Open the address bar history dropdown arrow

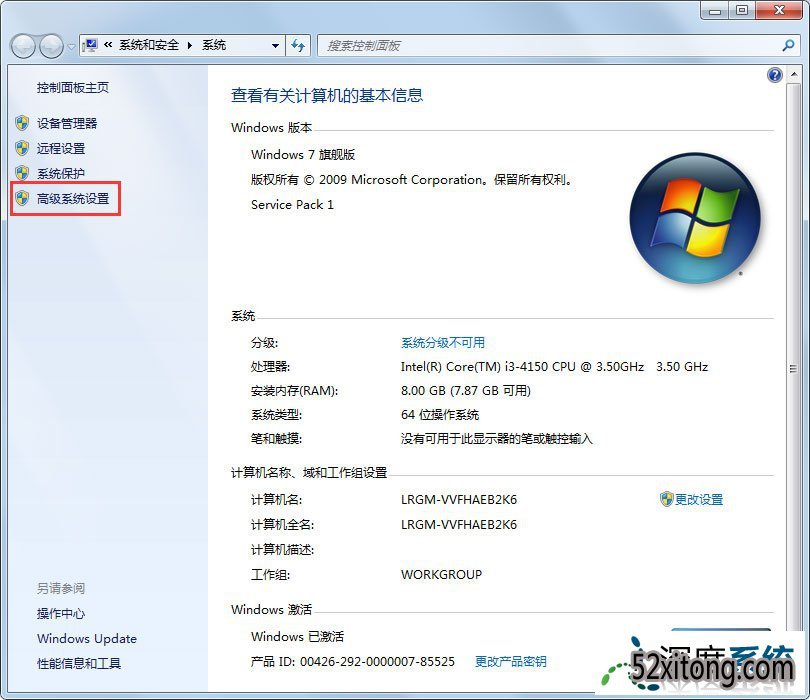click(x=275, y=46)
